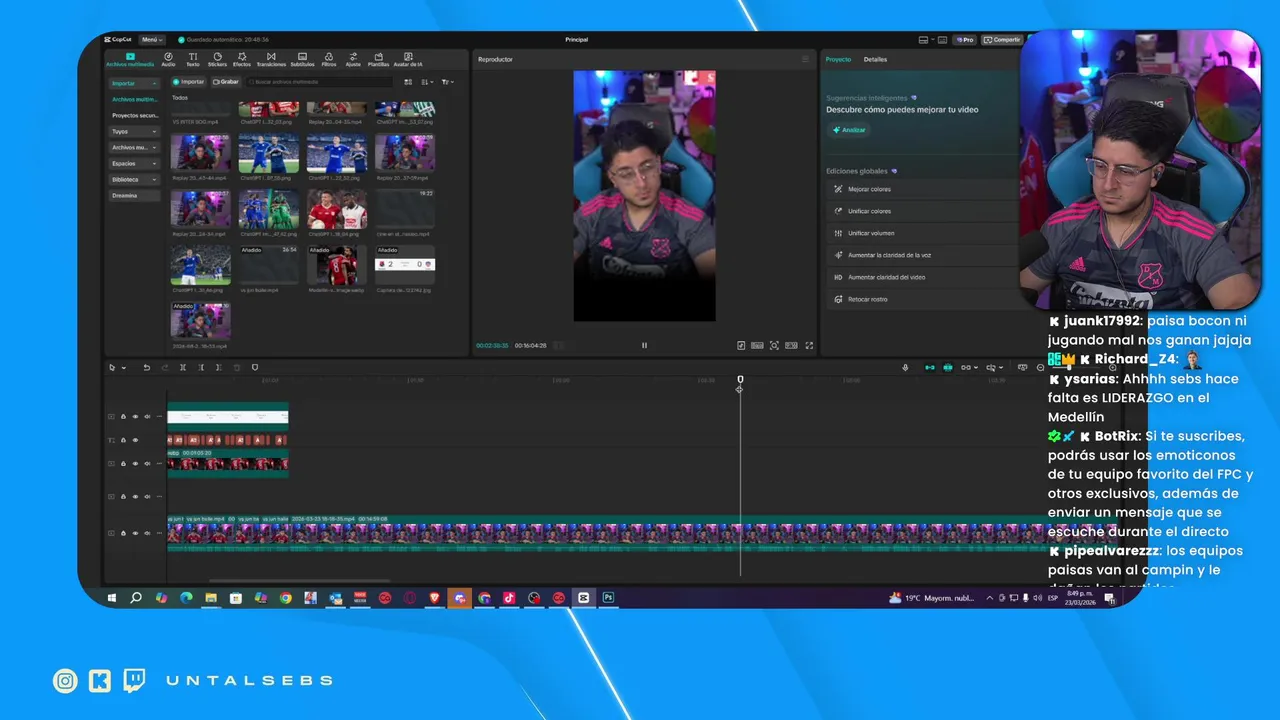
Task: Open the CapCut Menú dropdown
Action: tap(152, 40)
